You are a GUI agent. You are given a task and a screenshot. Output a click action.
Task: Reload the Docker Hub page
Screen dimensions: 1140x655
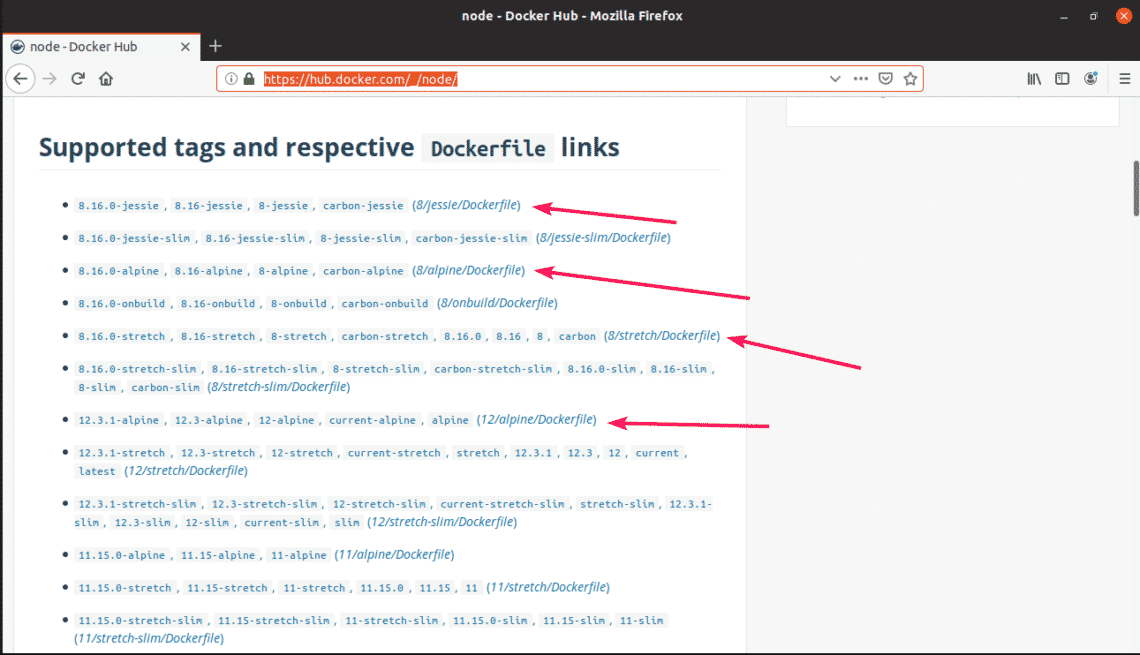(78, 79)
